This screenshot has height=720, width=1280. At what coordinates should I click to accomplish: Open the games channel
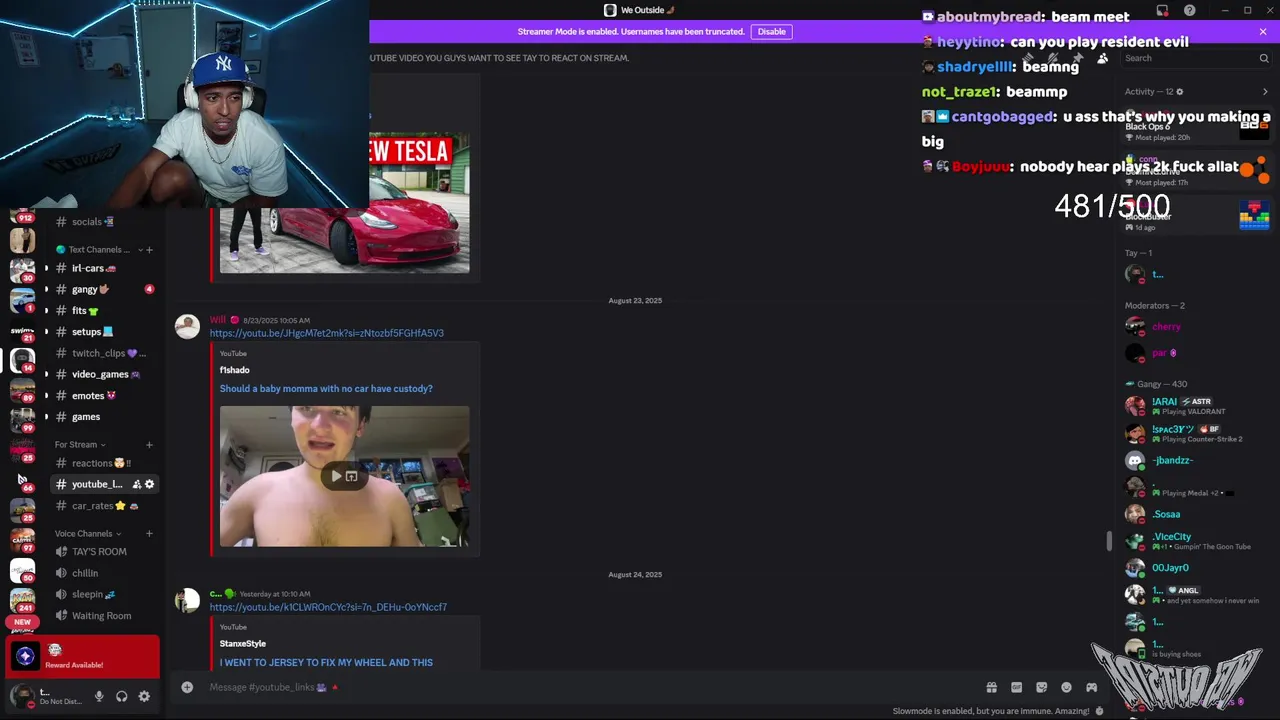coord(104,417)
